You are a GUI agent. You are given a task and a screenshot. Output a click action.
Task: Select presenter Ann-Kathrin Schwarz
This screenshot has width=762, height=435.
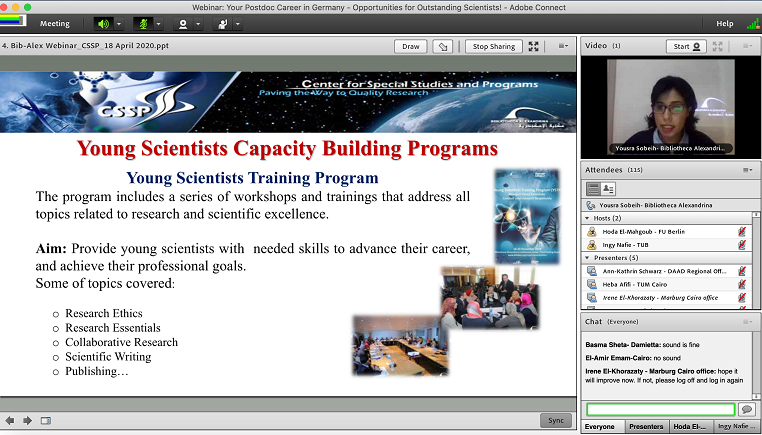click(667, 271)
